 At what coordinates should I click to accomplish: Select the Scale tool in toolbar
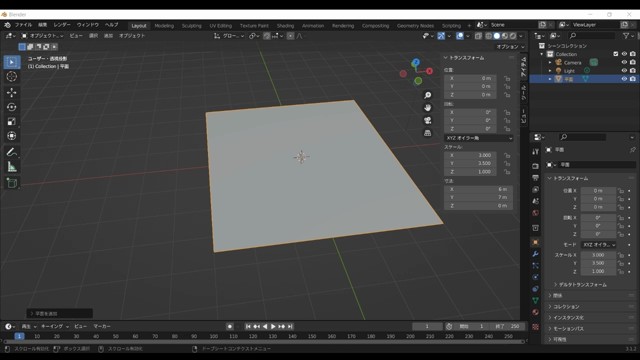tap(11, 121)
